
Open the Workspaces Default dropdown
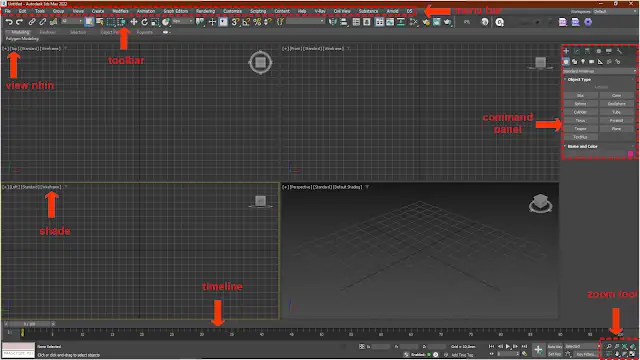[615, 11]
